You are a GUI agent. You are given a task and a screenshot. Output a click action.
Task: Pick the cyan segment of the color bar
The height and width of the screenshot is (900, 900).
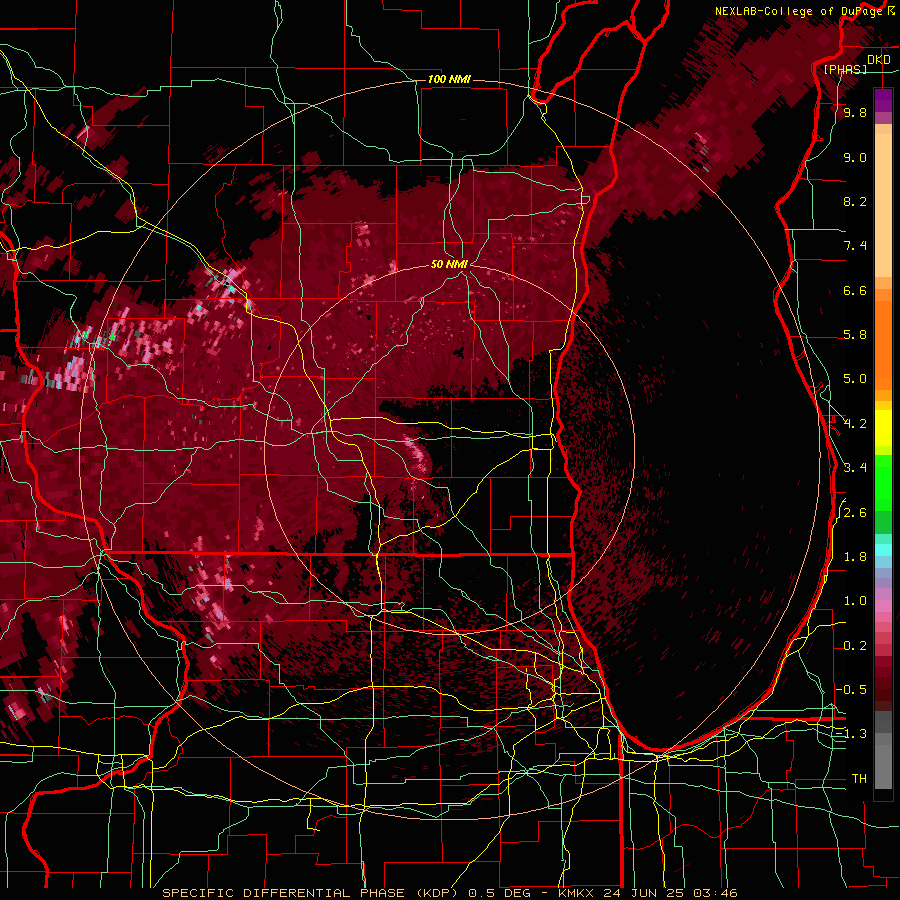[x=883, y=550]
